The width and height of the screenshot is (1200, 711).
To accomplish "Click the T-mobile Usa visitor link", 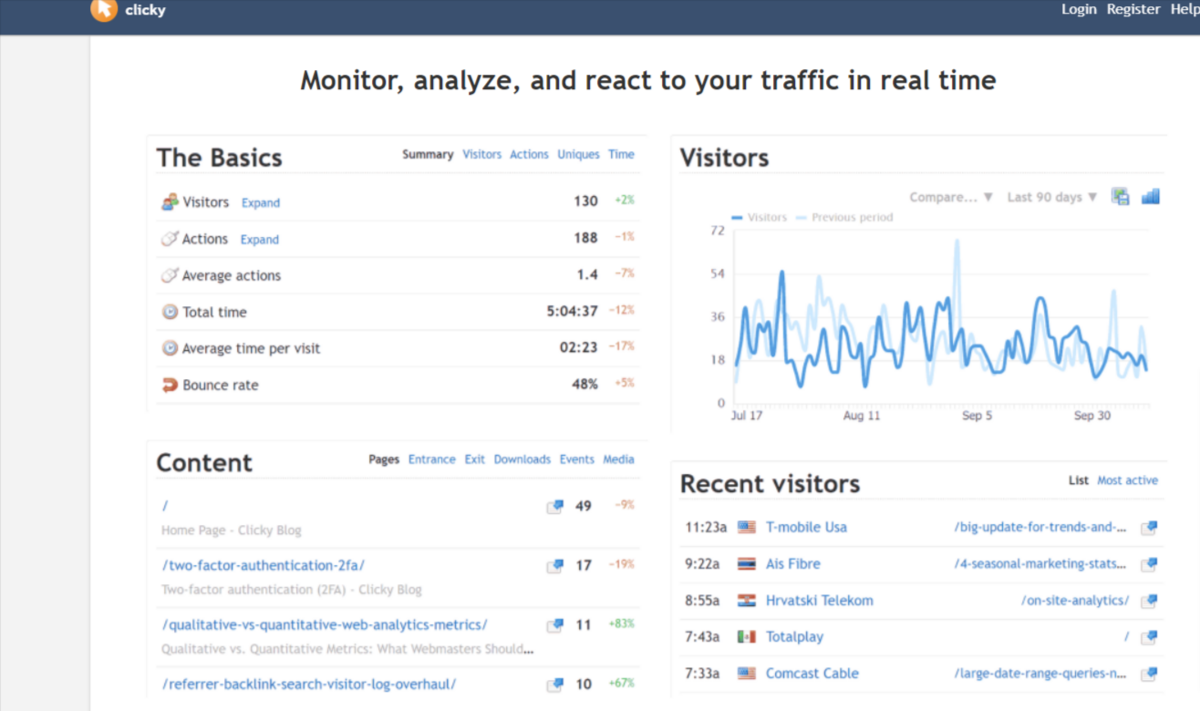I will pos(806,527).
